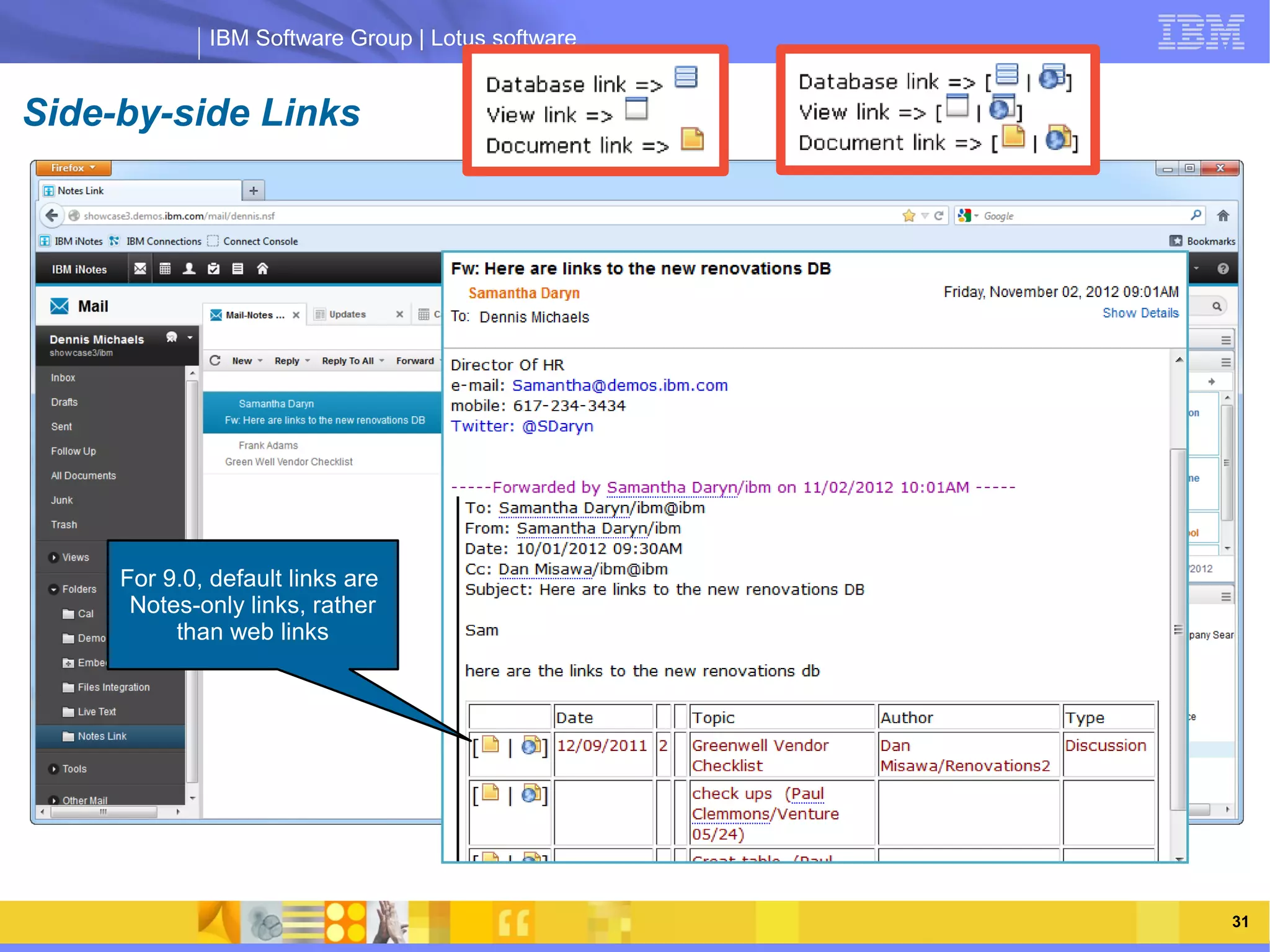Reload page using the Firefox refresh icon
Screen dimensions: 1270x952
click(939, 216)
